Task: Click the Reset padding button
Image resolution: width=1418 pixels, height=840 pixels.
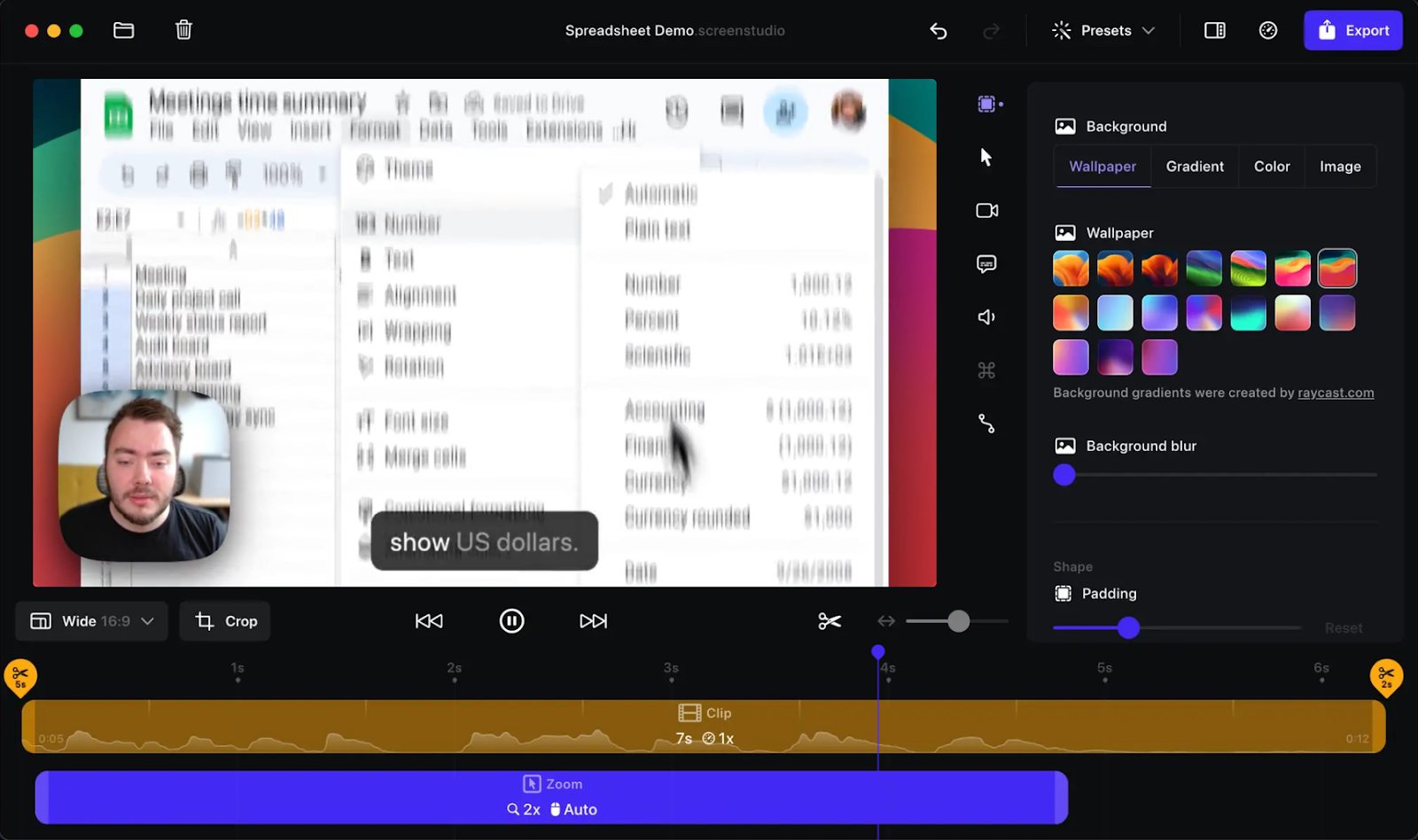Action: [1344, 627]
